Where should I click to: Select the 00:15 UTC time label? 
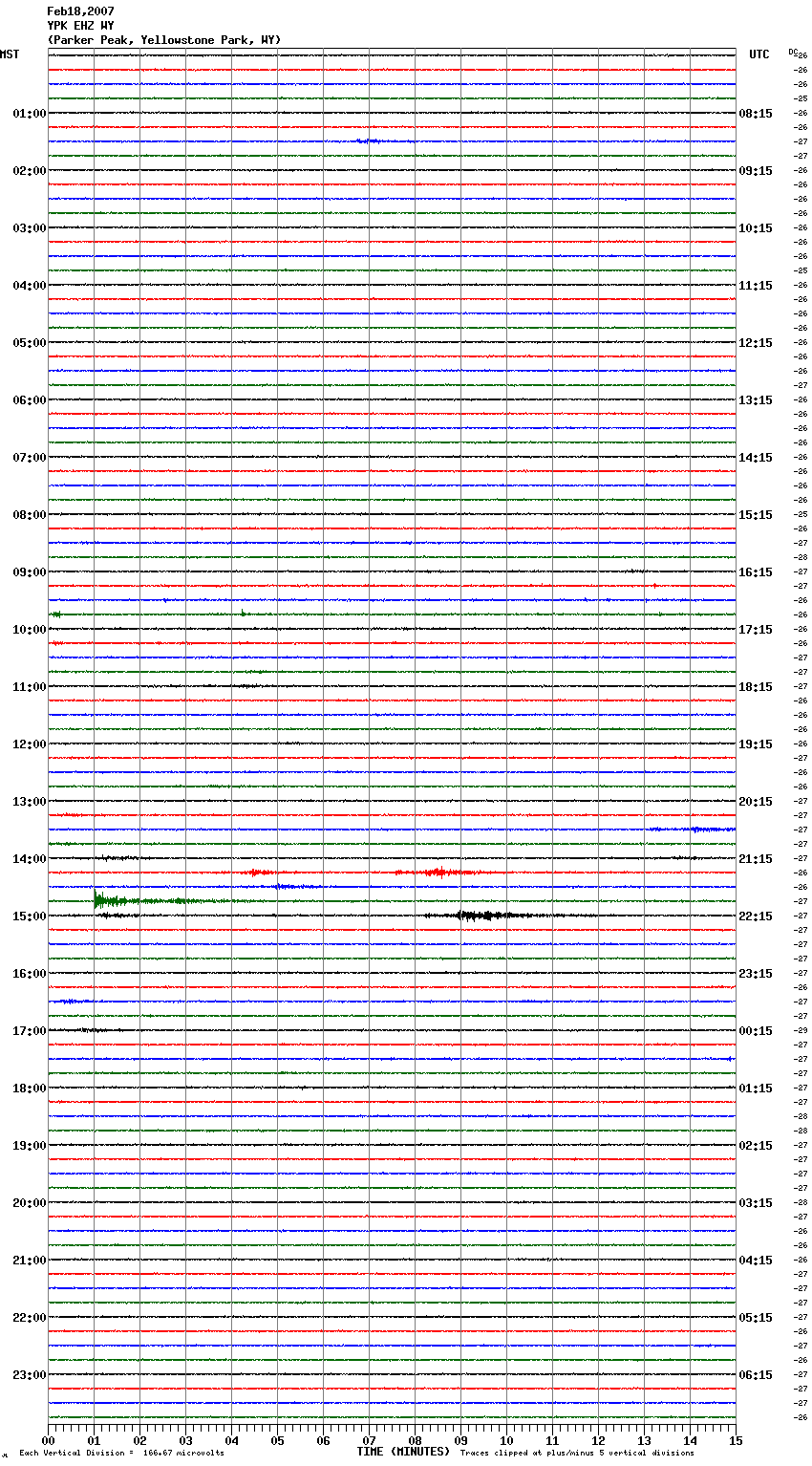pos(756,1031)
